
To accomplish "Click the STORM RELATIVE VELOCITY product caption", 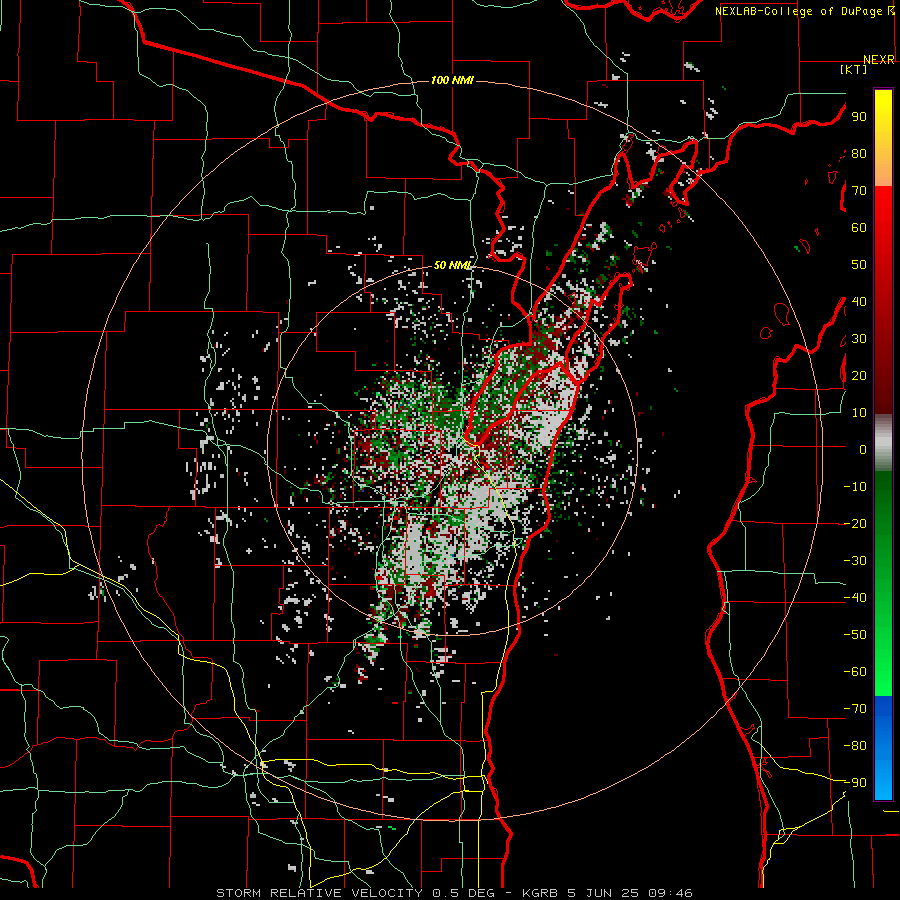I will (x=319, y=893).
